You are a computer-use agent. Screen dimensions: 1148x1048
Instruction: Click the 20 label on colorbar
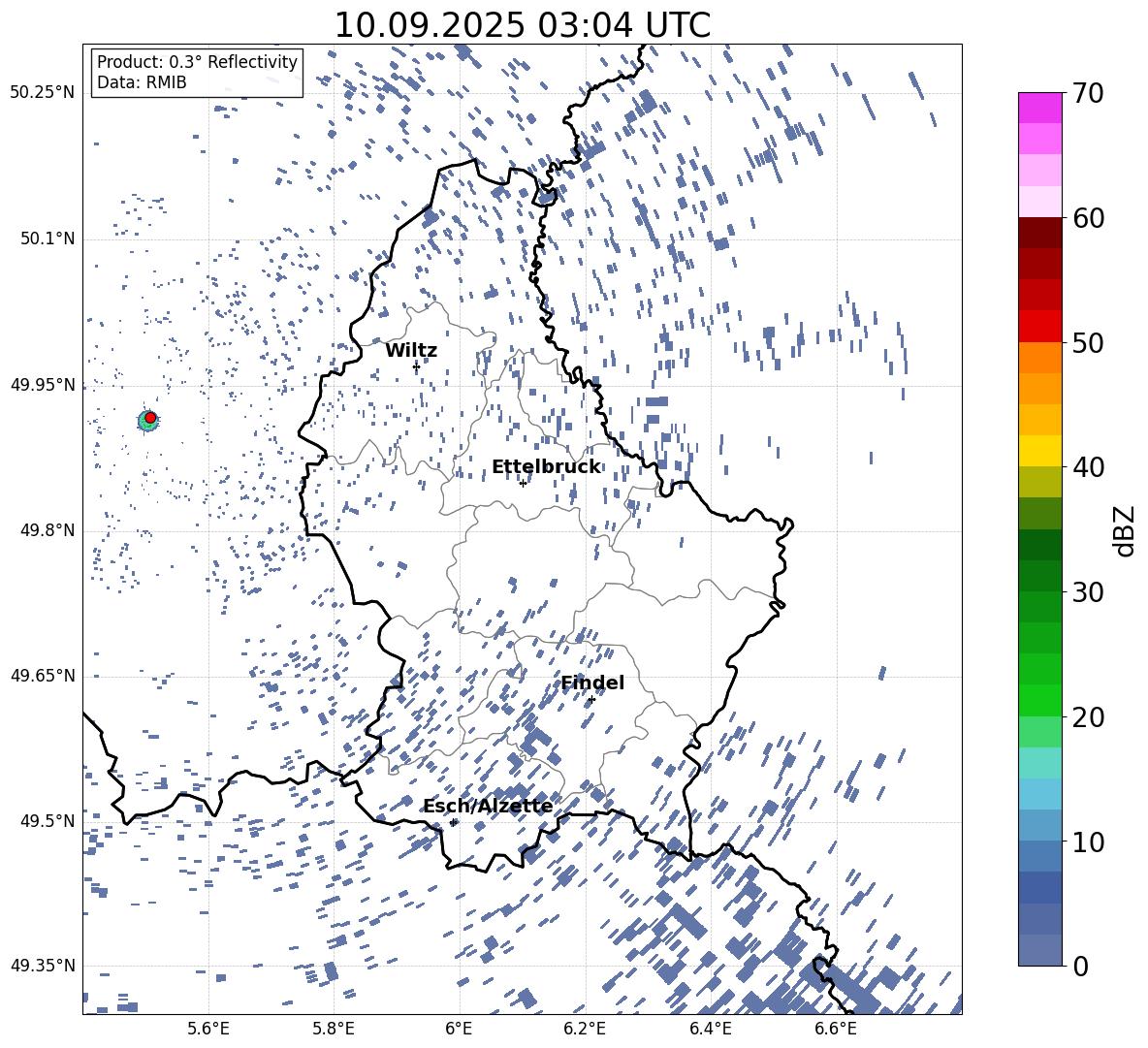[x=1089, y=717]
